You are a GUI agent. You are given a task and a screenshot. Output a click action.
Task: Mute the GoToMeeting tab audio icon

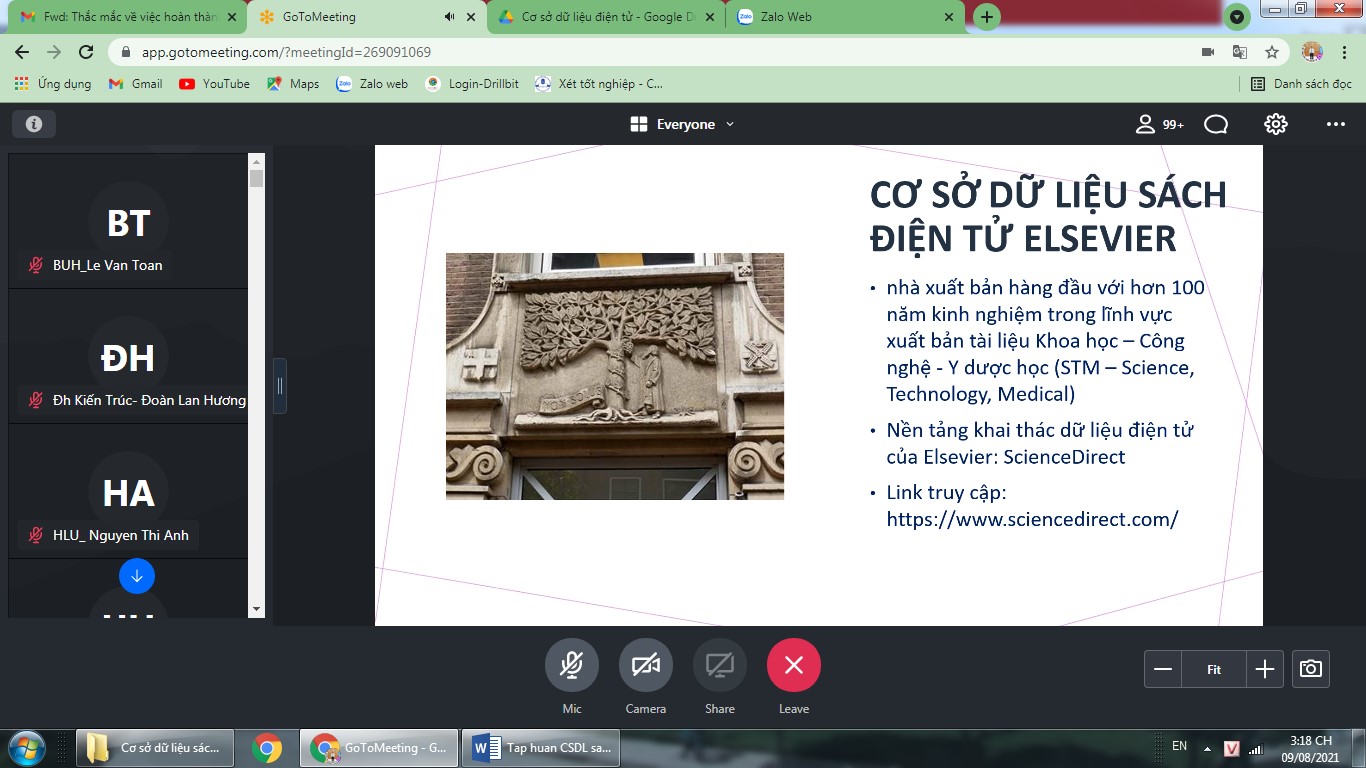pyautogui.click(x=449, y=17)
